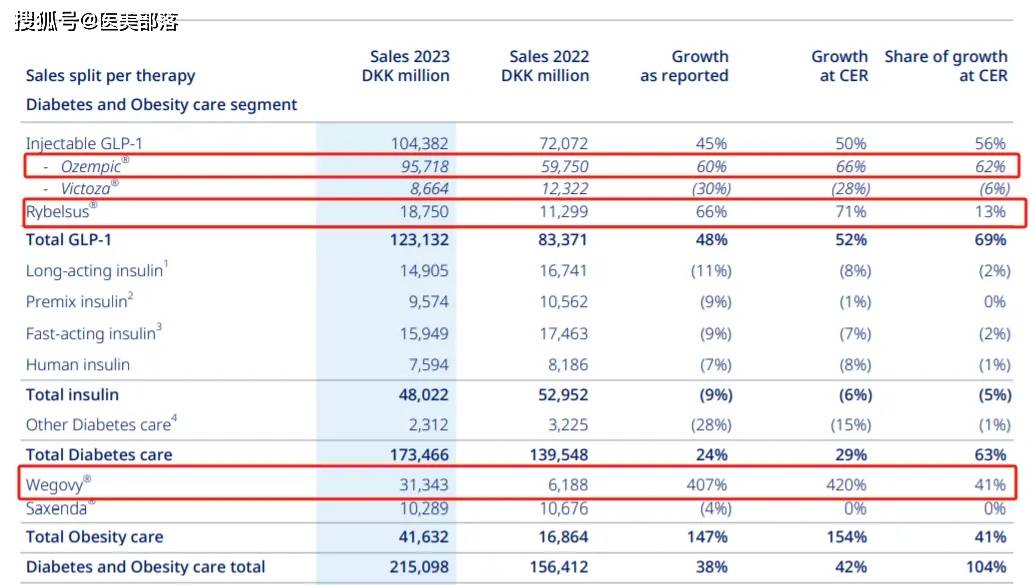Click Total Diabetes care 2023 sales 173,466
This screenshot has height=585, width=1033.
(419, 455)
